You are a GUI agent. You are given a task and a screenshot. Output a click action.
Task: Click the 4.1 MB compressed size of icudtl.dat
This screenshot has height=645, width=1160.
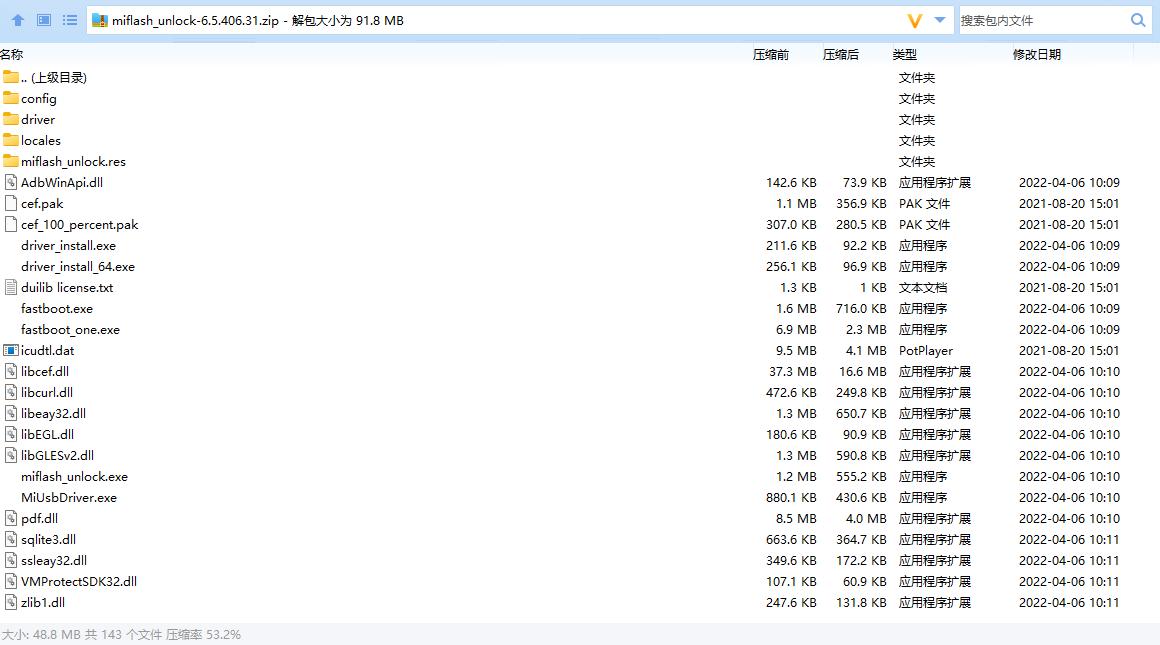866,351
